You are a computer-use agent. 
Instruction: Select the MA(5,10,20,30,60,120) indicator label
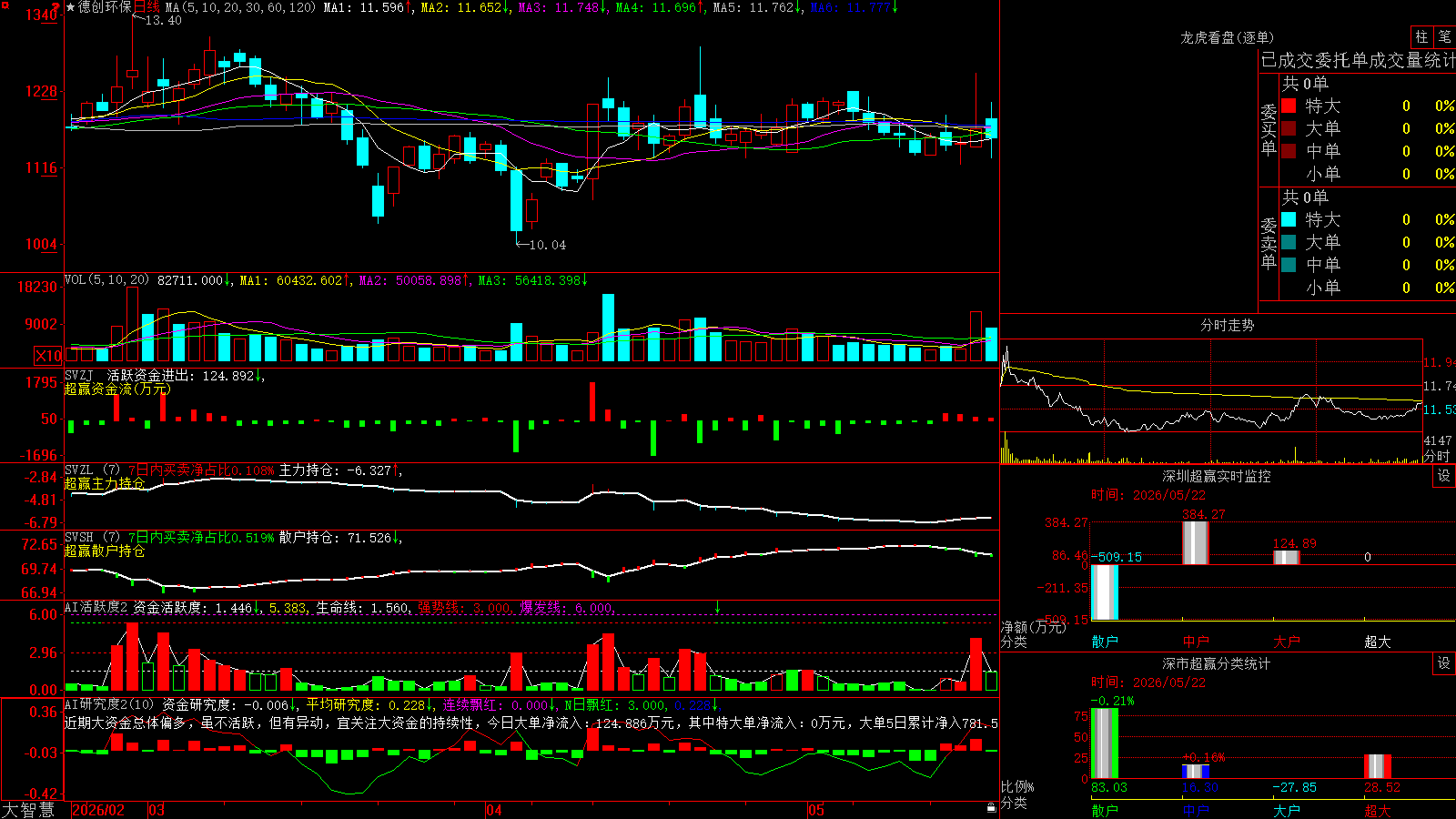pyautogui.click(x=240, y=7)
